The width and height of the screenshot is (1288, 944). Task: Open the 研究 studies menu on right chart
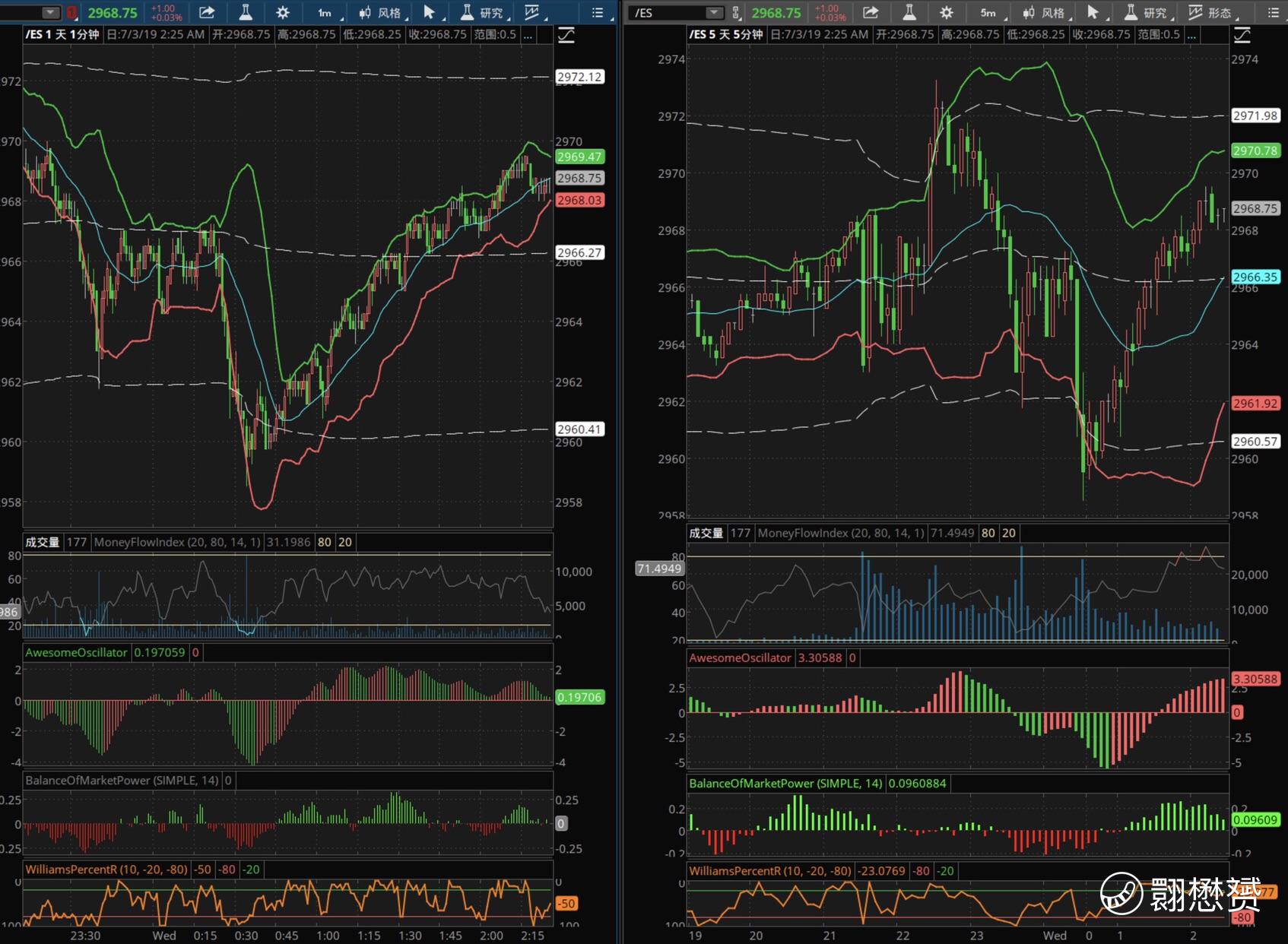[x=1147, y=12]
